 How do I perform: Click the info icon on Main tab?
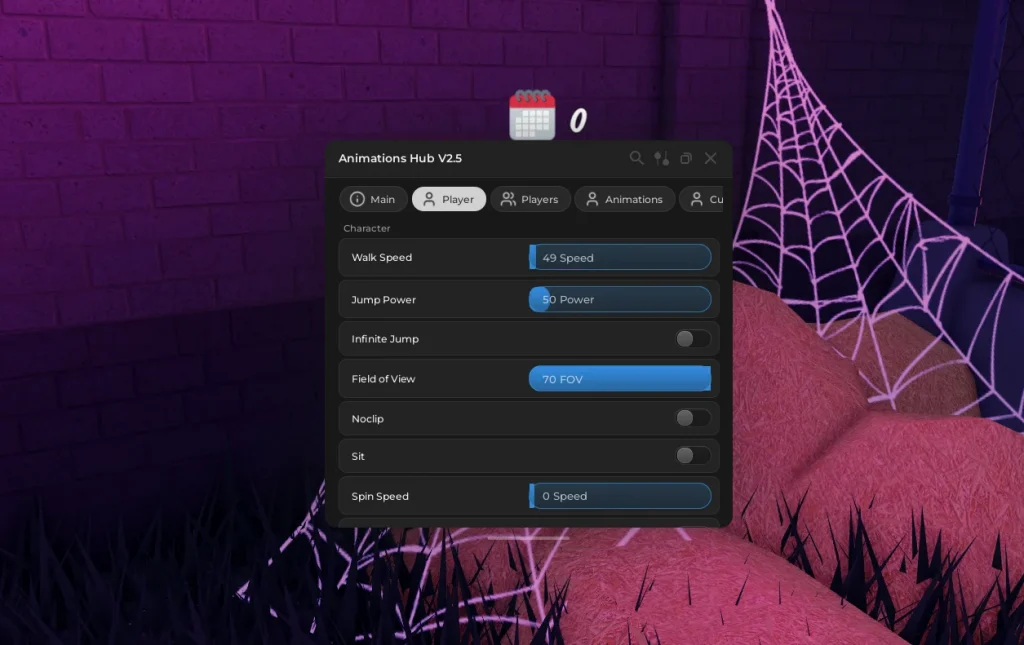pyautogui.click(x=357, y=199)
